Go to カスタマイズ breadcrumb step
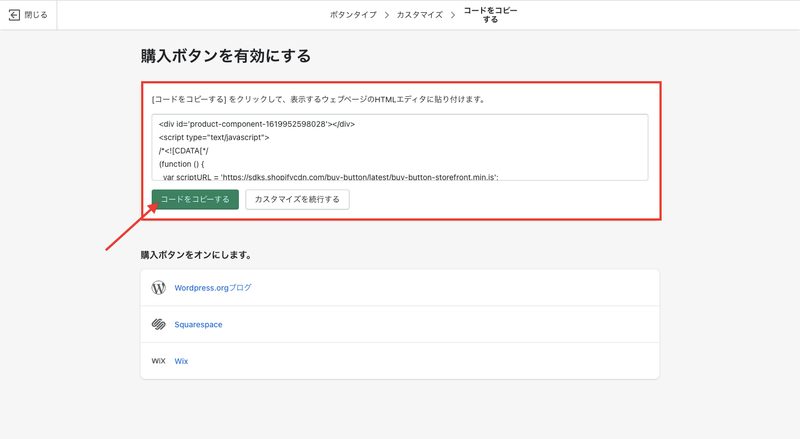 [419, 15]
